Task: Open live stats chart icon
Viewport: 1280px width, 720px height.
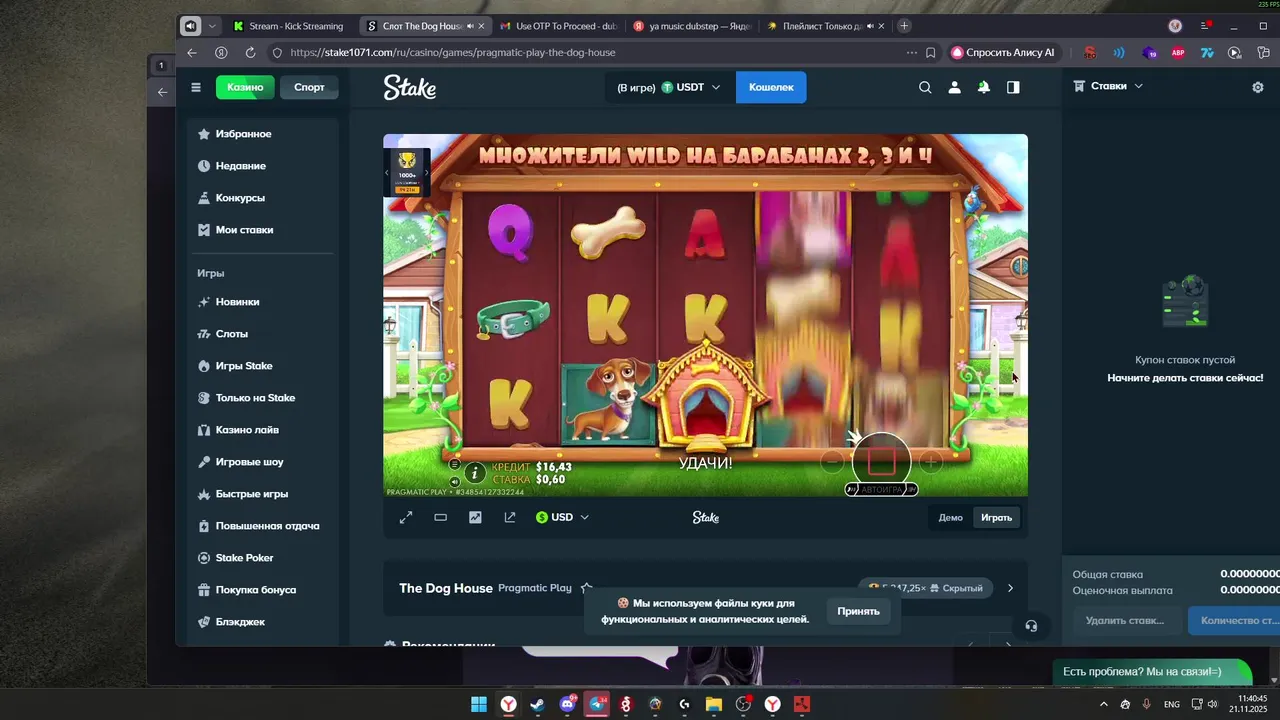Action: (475, 517)
